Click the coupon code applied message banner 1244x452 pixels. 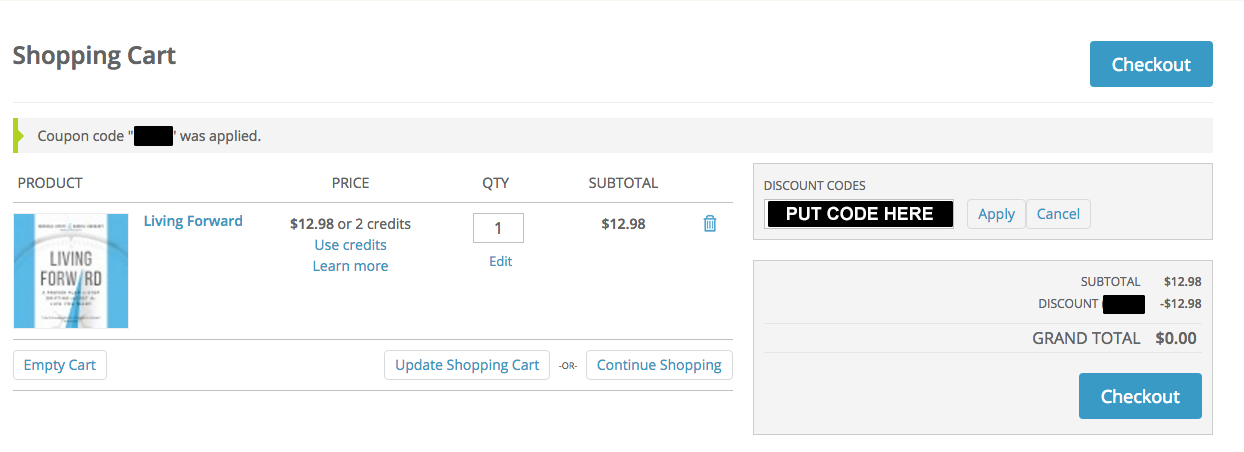pyautogui.click(x=613, y=135)
